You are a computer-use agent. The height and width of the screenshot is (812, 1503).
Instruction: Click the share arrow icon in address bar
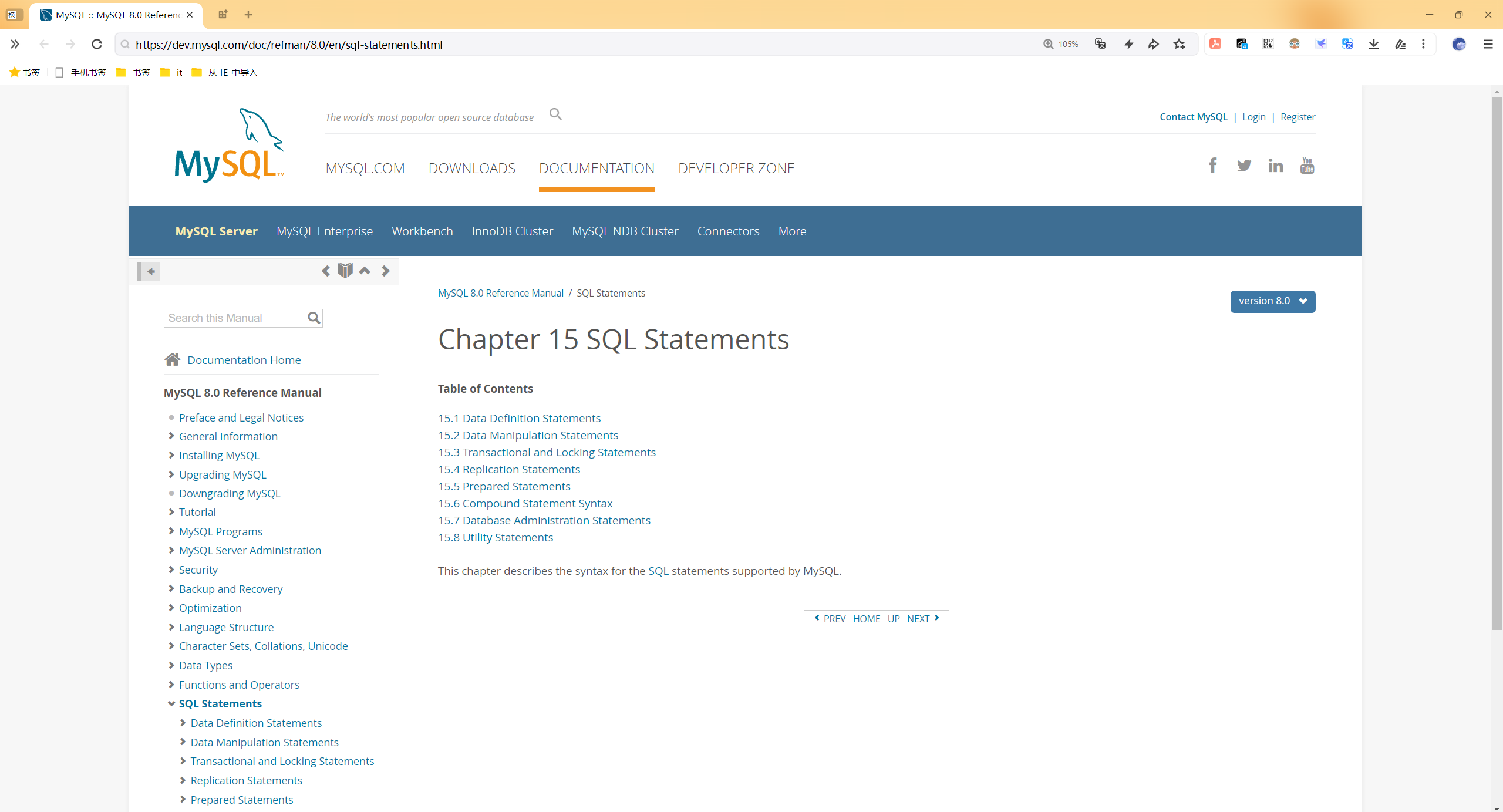tap(1154, 44)
